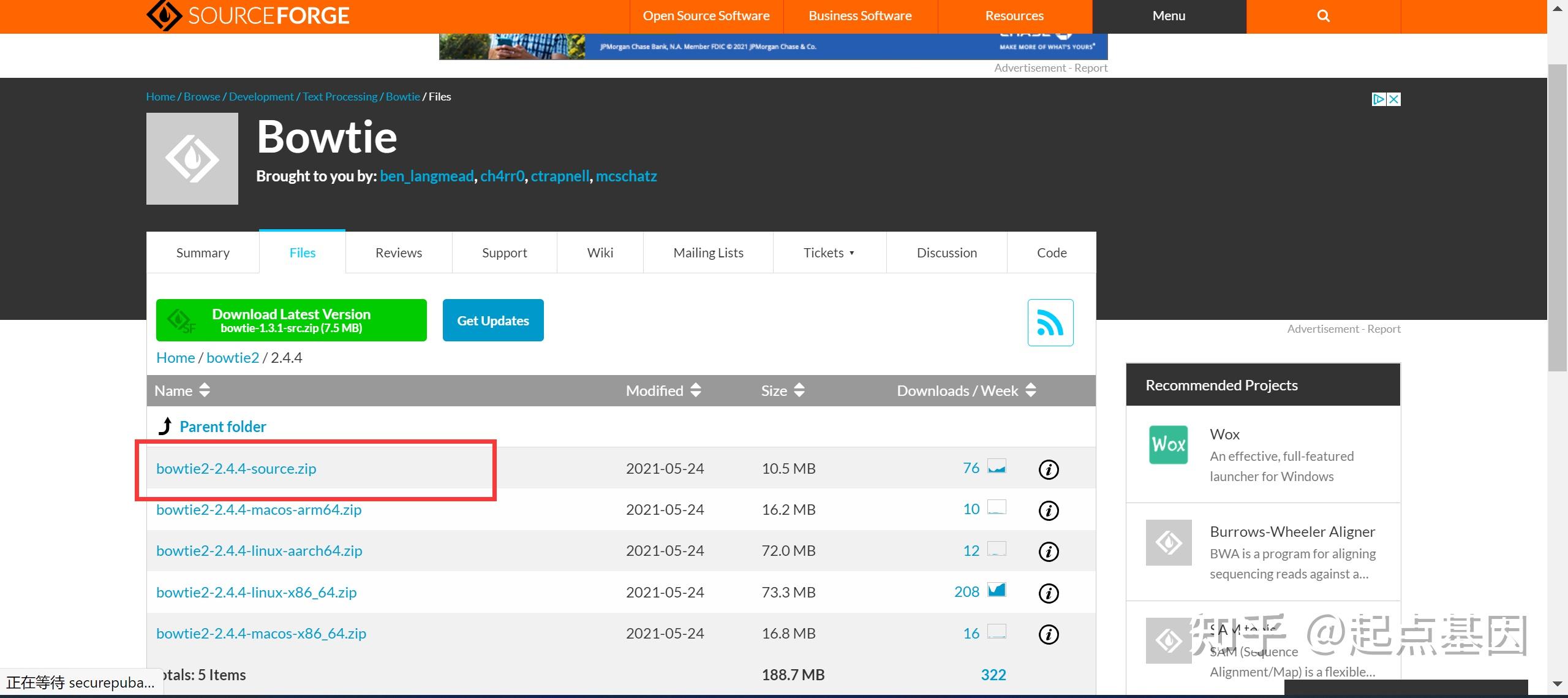Switch to the Summary tab
Image resolution: width=1568 pixels, height=698 pixels.
(x=203, y=252)
